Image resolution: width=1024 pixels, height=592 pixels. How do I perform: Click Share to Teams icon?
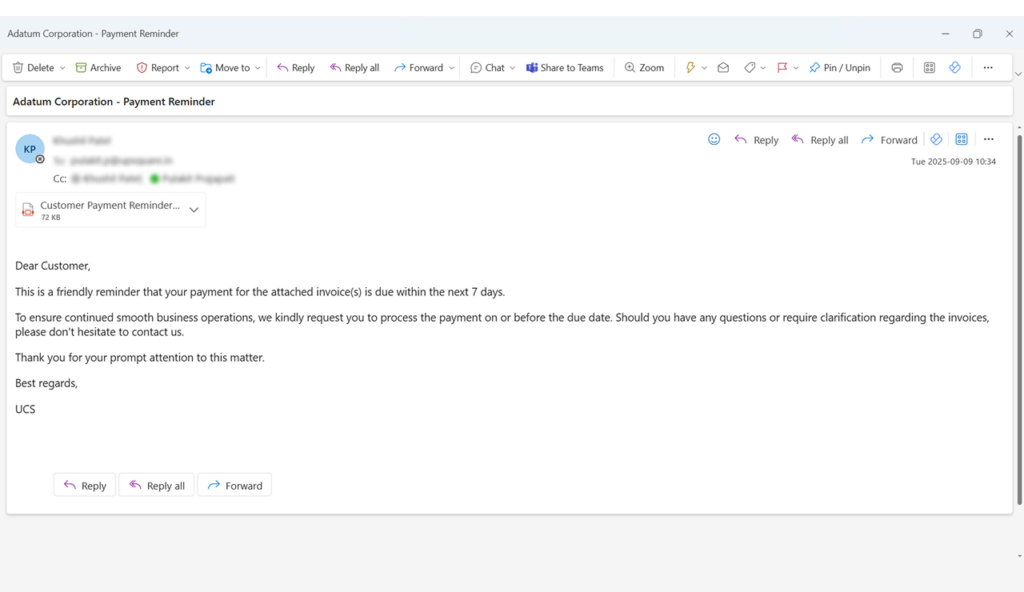coord(532,68)
